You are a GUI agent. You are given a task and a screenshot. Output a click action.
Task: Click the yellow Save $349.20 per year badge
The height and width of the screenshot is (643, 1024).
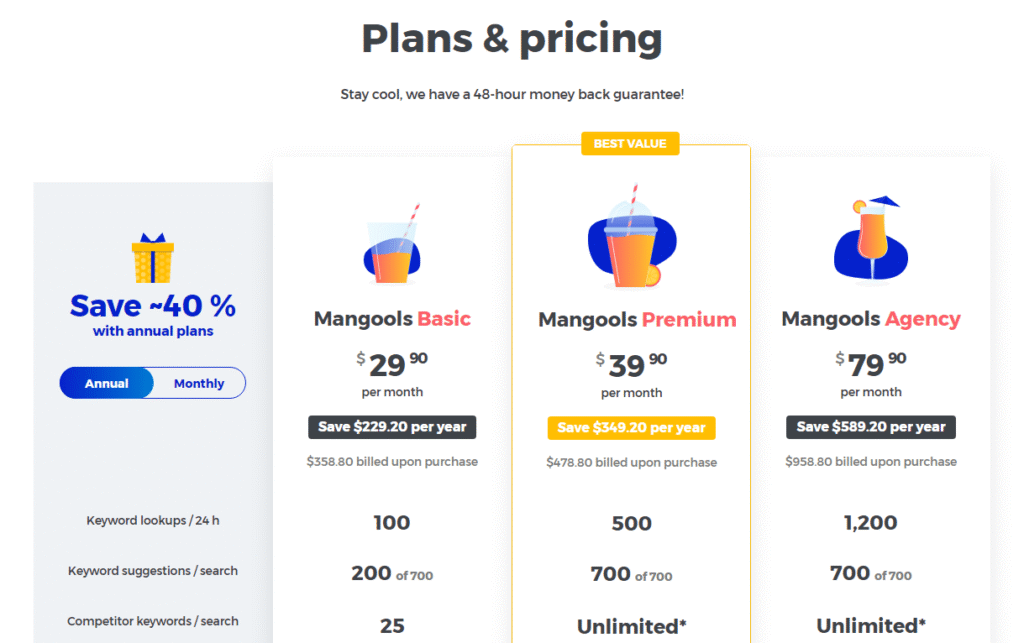pos(631,428)
